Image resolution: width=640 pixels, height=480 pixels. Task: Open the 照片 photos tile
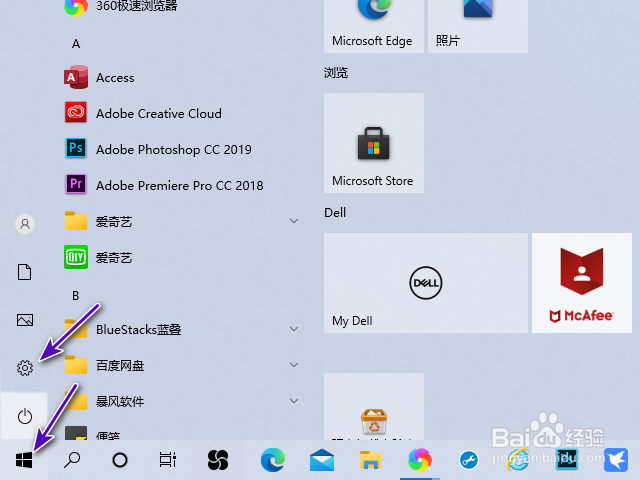(x=478, y=25)
